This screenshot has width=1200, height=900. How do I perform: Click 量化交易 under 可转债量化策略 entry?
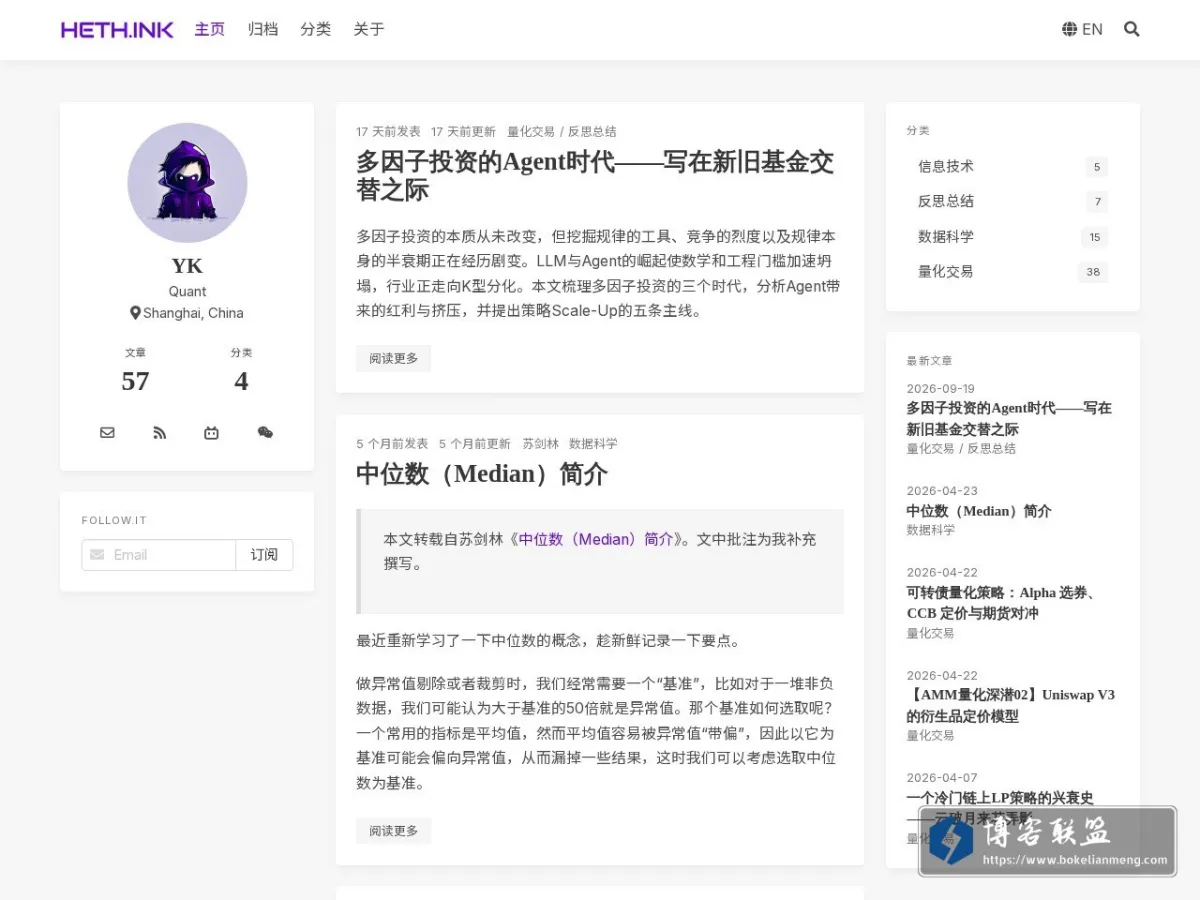pyautogui.click(x=930, y=633)
